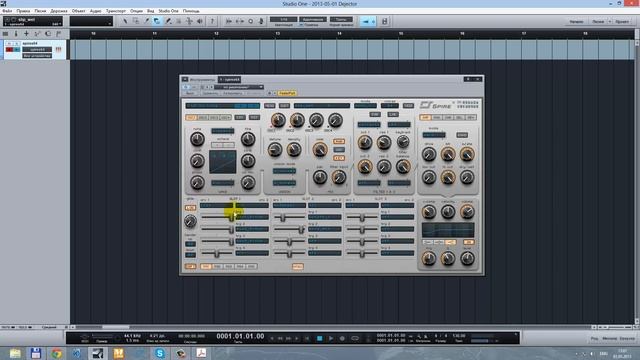Select the Paint pencil tool
Screen dimensions: 640x360
click(x=168, y=21)
